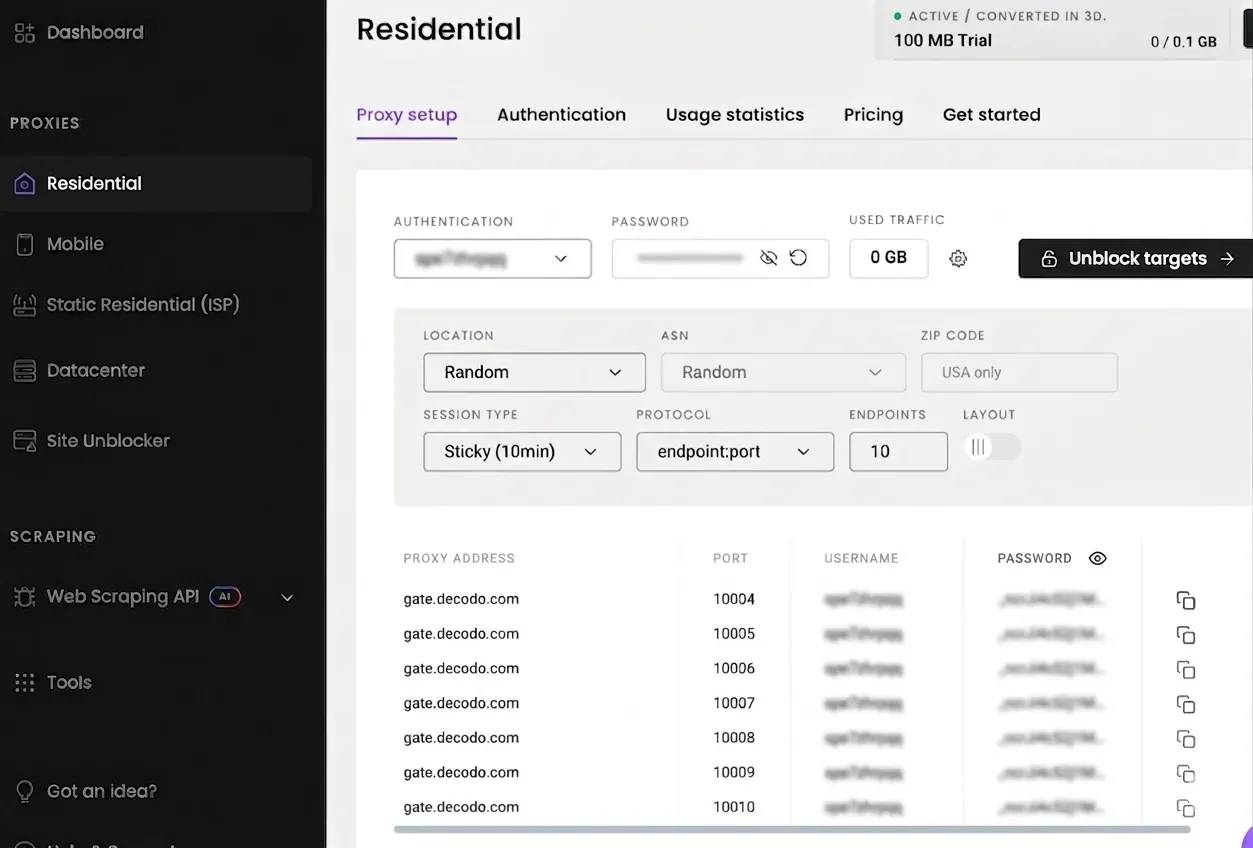Open Session Type dropdown Sticky (10min)
The image size is (1253, 848).
tap(521, 452)
